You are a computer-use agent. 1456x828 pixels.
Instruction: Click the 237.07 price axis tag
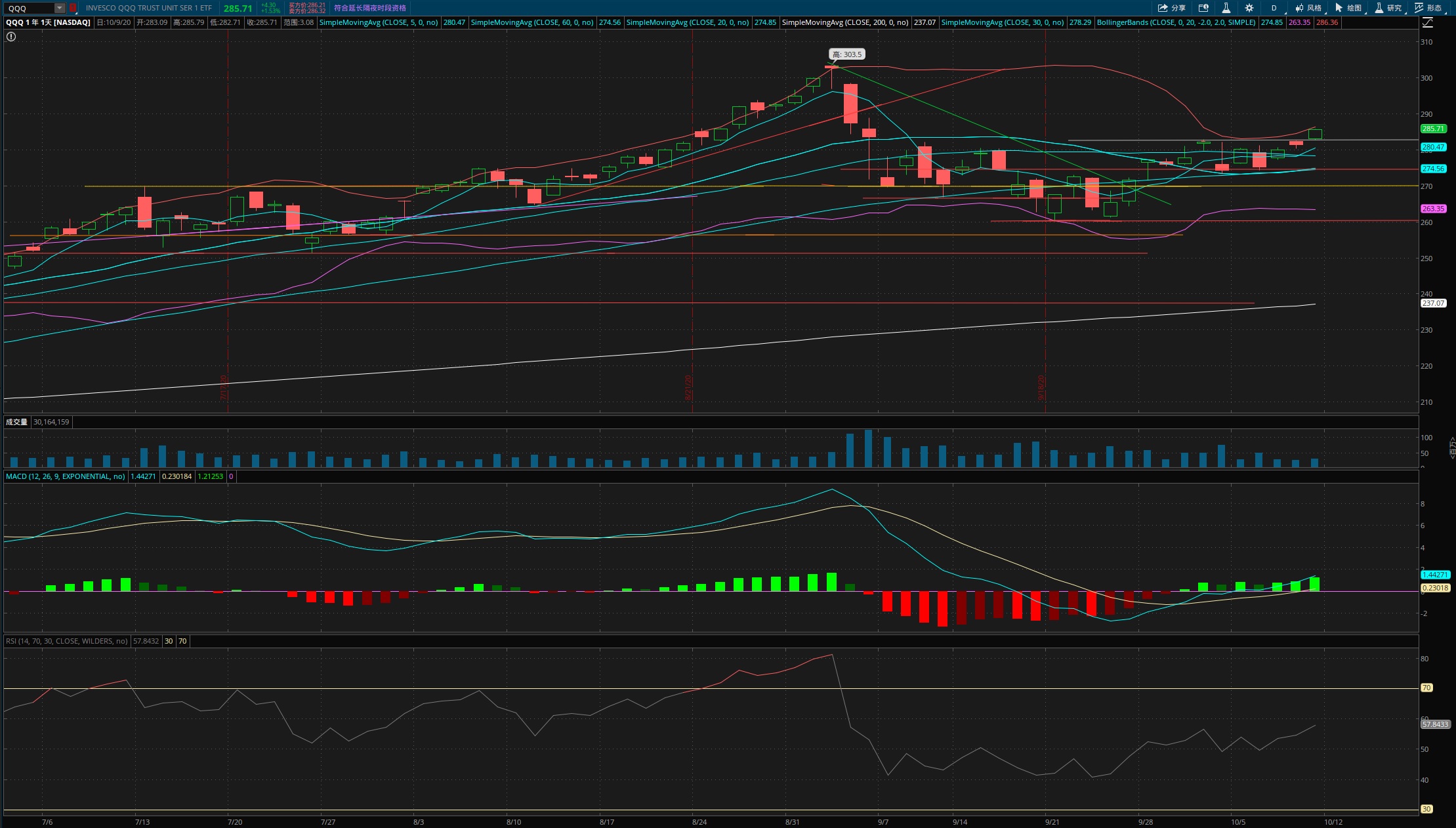(1434, 303)
